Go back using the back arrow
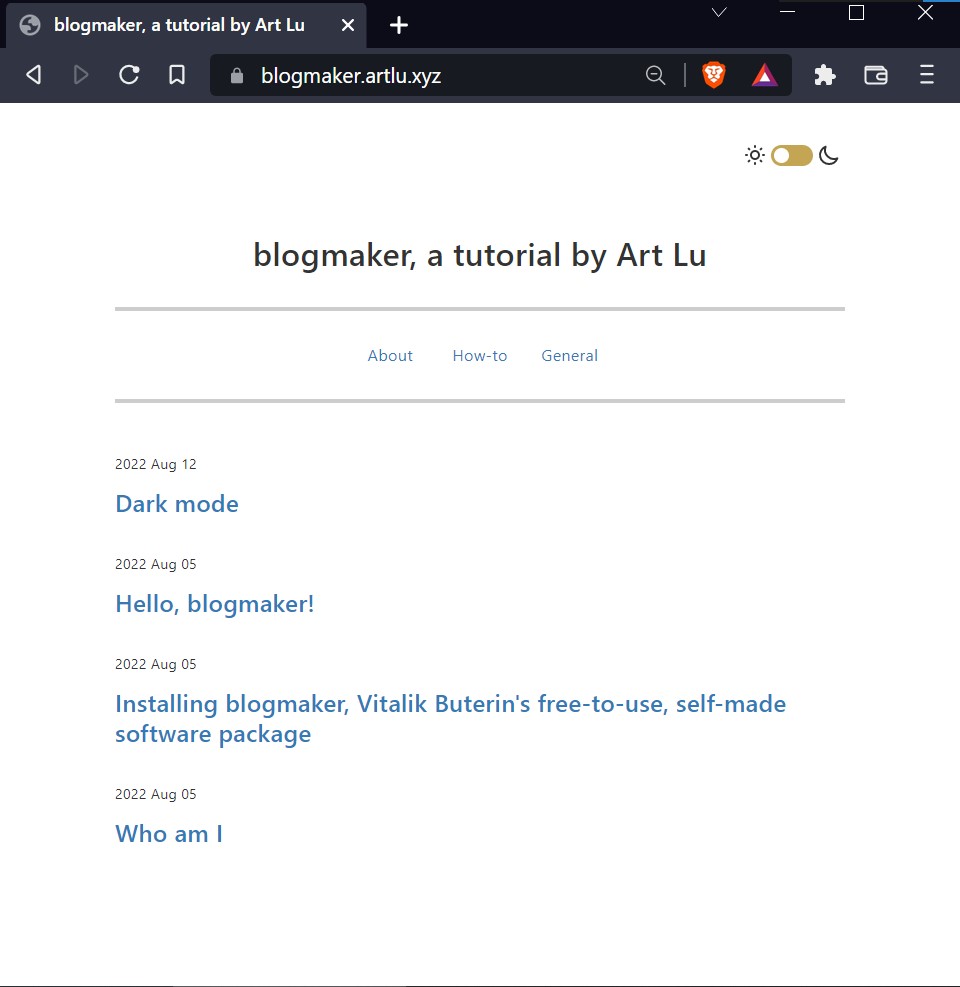The width and height of the screenshot is (960, 987). point(33,74)
